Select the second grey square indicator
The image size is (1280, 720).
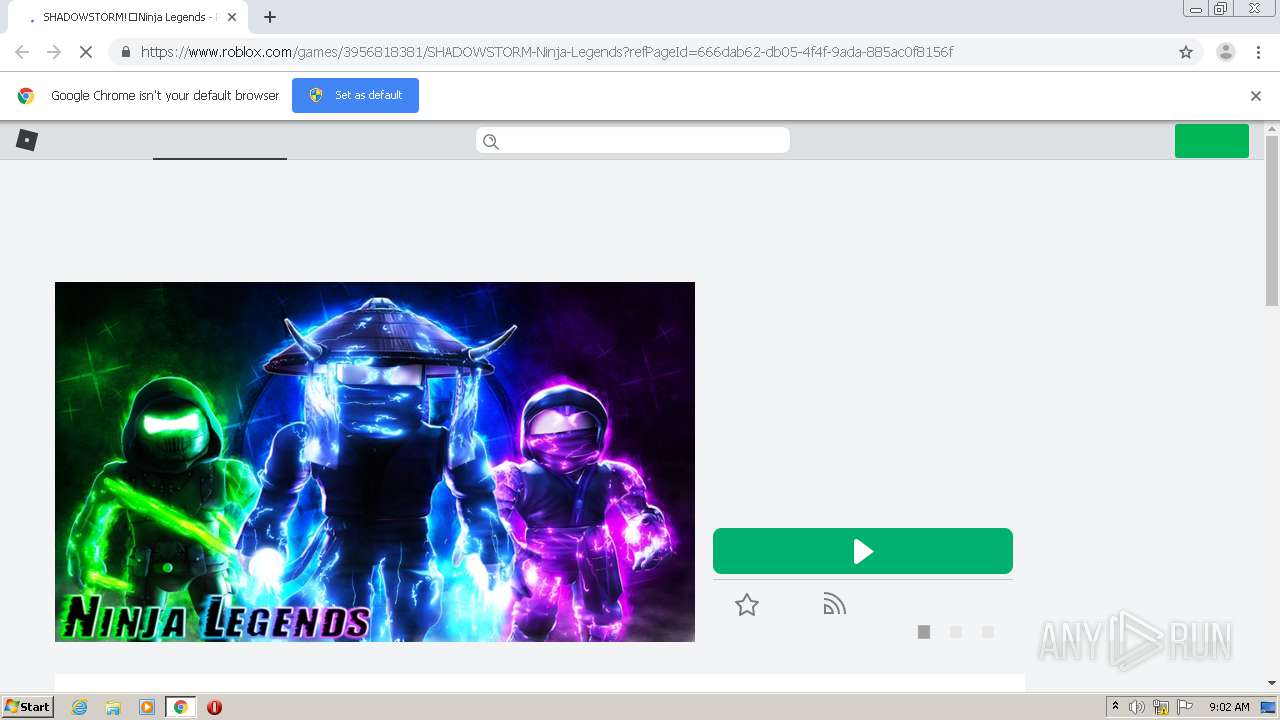click(x=956, y=632)
